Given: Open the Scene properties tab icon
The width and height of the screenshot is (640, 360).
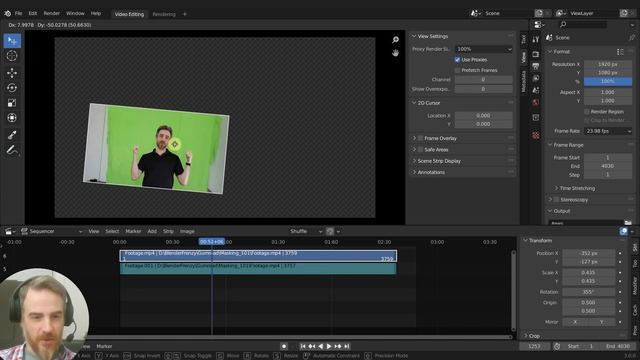Looking at the screenshot, I should point(536,90).
